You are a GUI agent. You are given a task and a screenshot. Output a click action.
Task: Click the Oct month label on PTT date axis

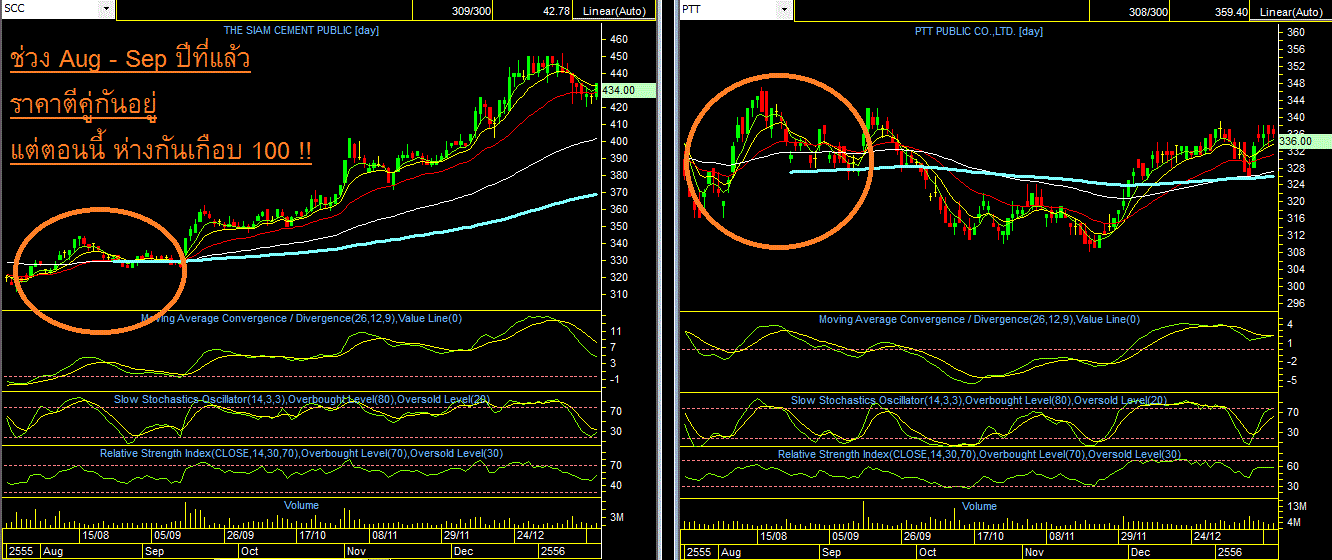pos(927,552)
